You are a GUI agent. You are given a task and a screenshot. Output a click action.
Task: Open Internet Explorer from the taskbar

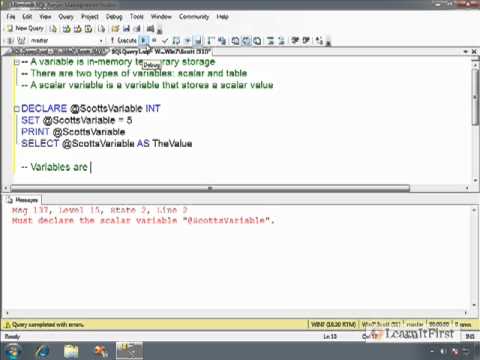[x=43, y=351]
